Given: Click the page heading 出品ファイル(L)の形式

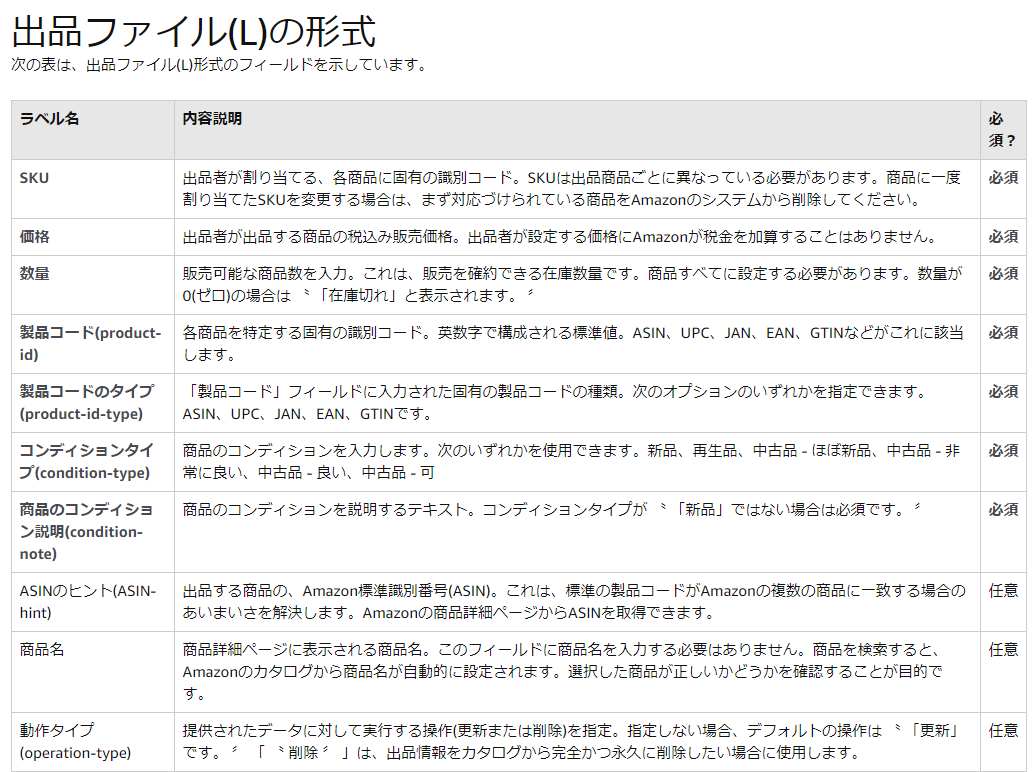Looking at the screenshot, I should (x=193, y=32).
